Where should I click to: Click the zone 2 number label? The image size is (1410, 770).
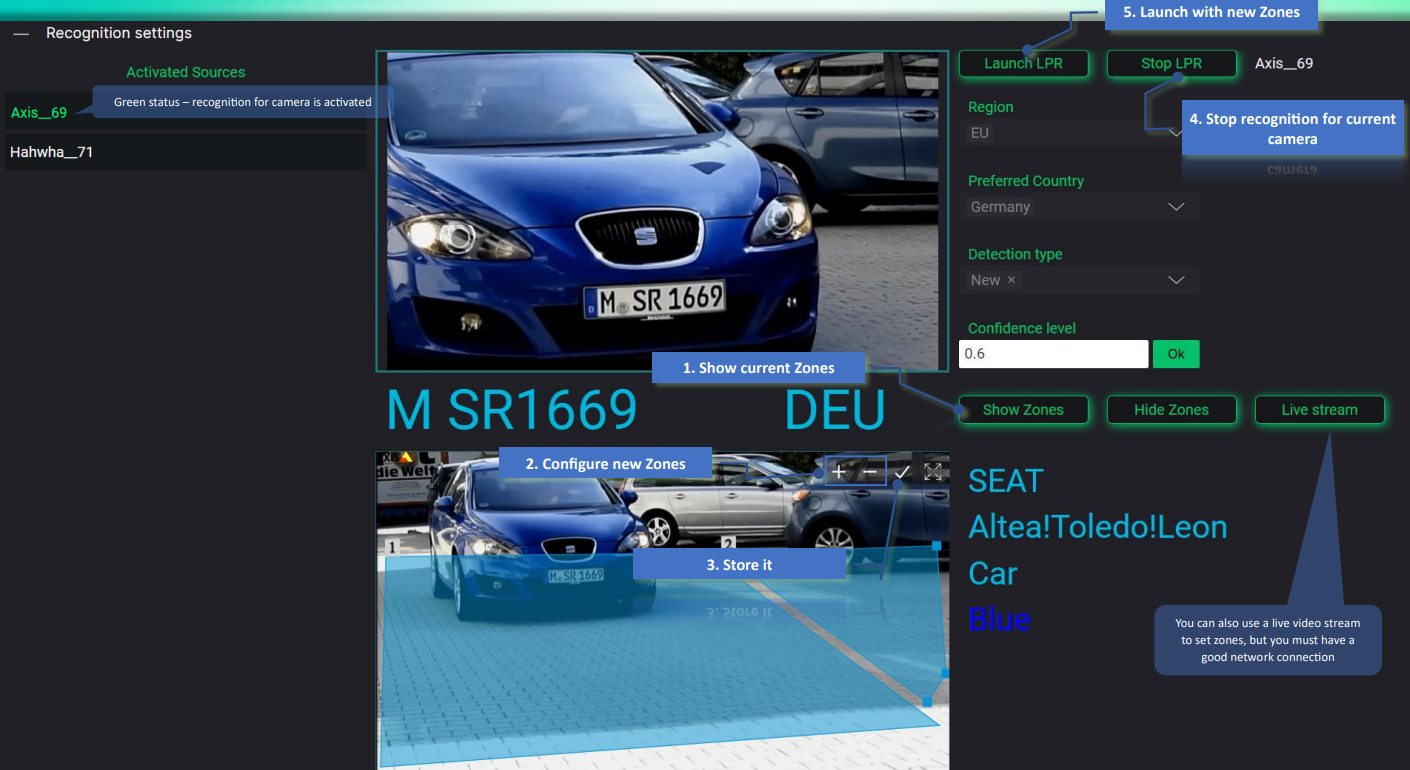[x=729, y=543]
